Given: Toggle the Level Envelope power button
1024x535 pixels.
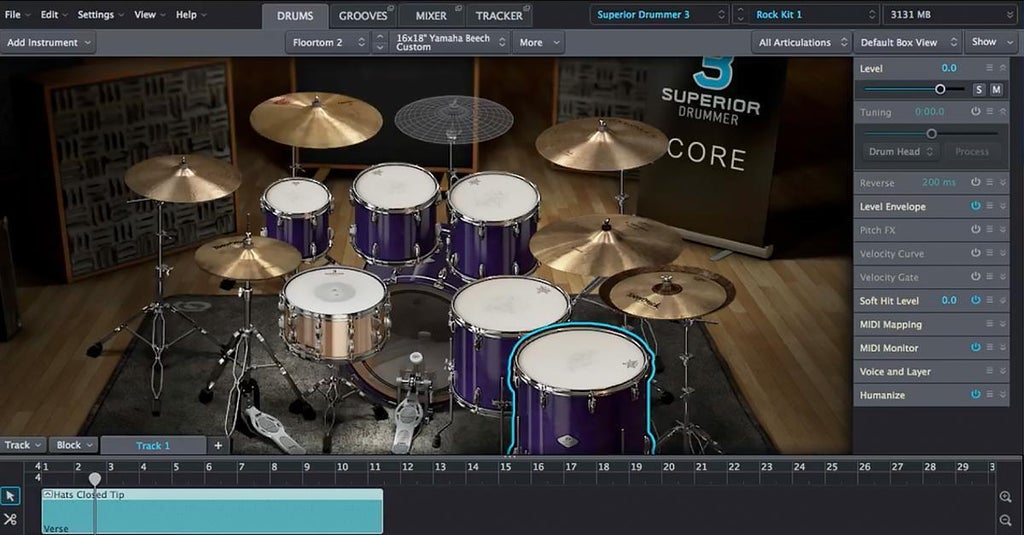Looking at the screenshot, I should click(x=975, y=206).
